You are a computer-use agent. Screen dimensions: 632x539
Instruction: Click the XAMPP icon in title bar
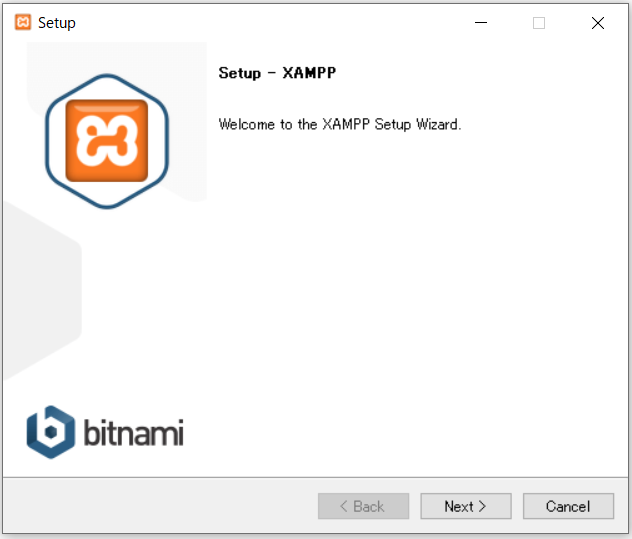23,22
